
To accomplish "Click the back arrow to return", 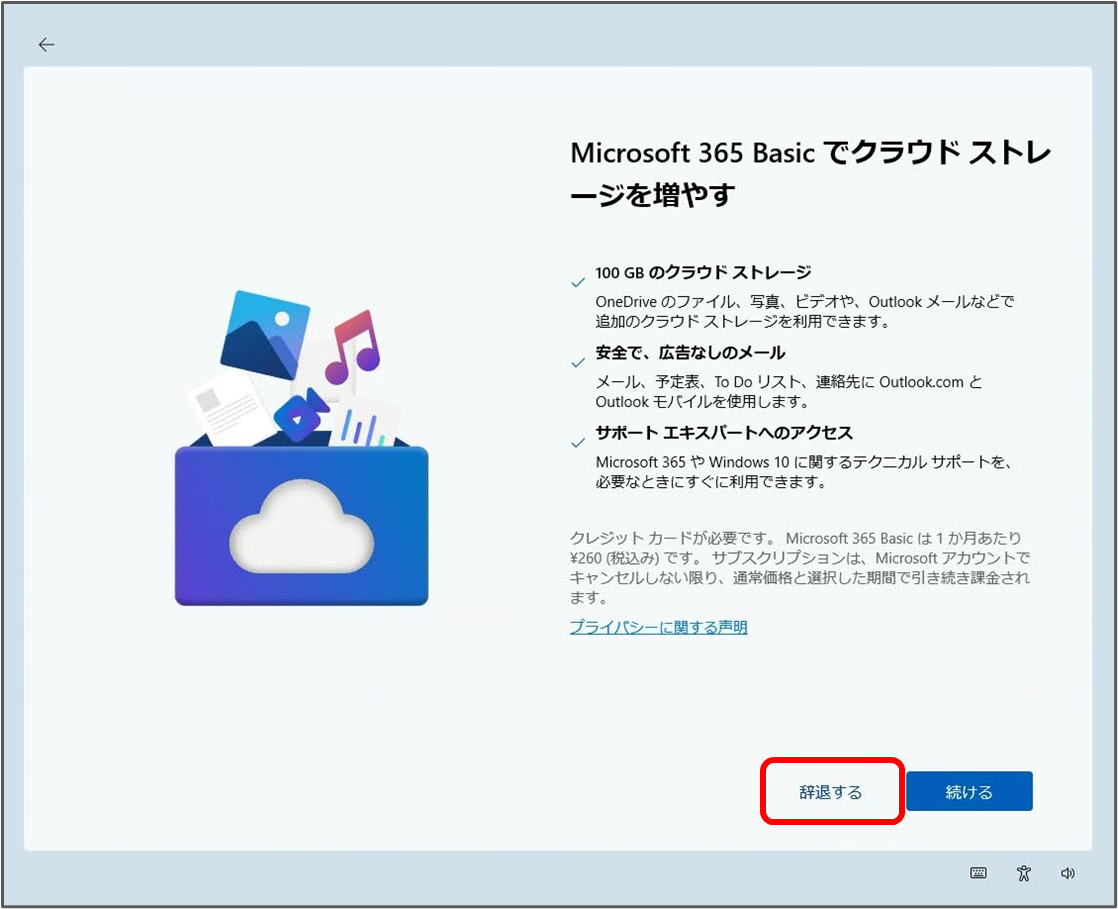I will point(46,44).
